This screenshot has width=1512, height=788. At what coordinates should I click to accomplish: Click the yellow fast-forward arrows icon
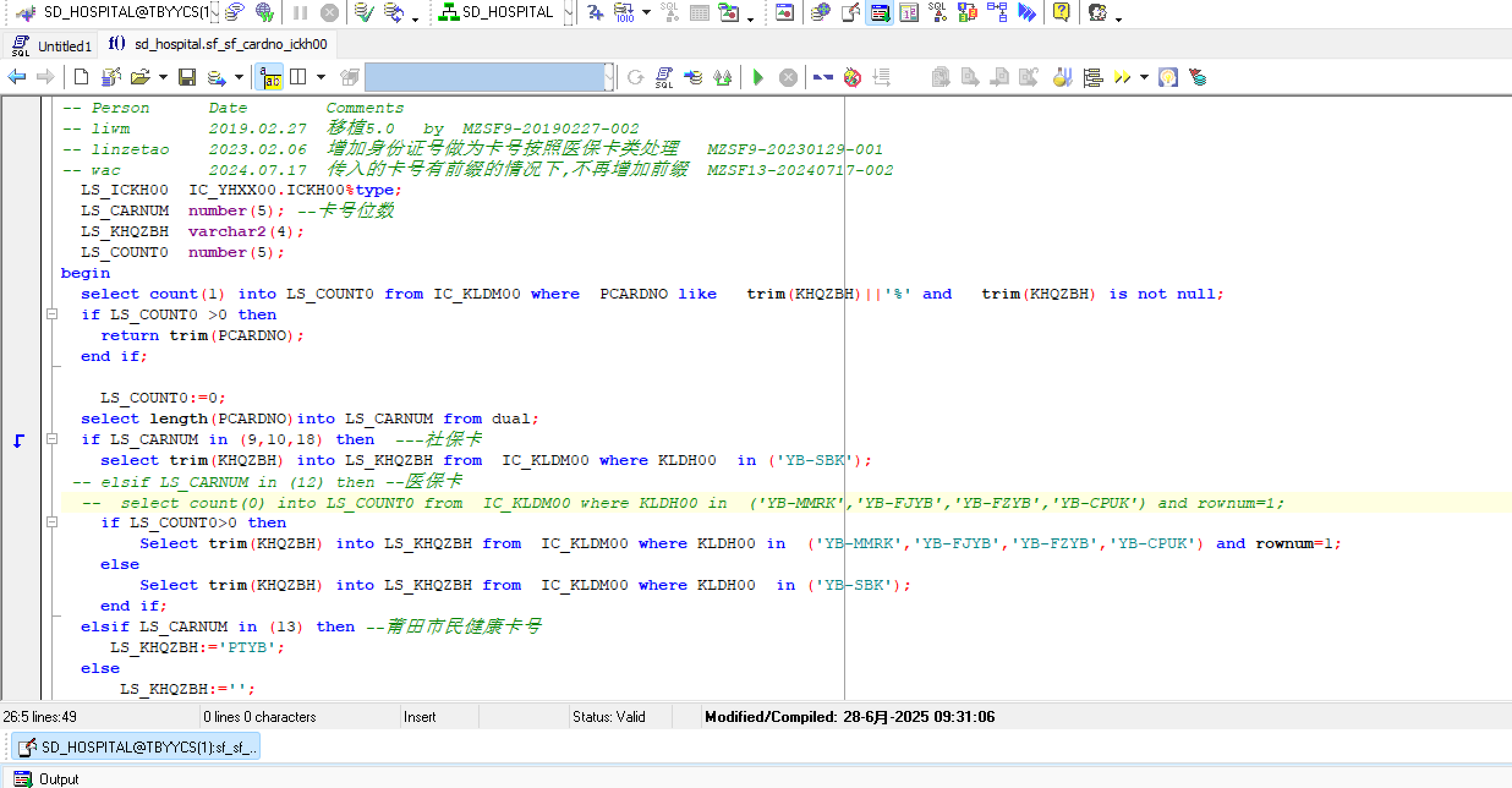click(x=1122, y=78)
